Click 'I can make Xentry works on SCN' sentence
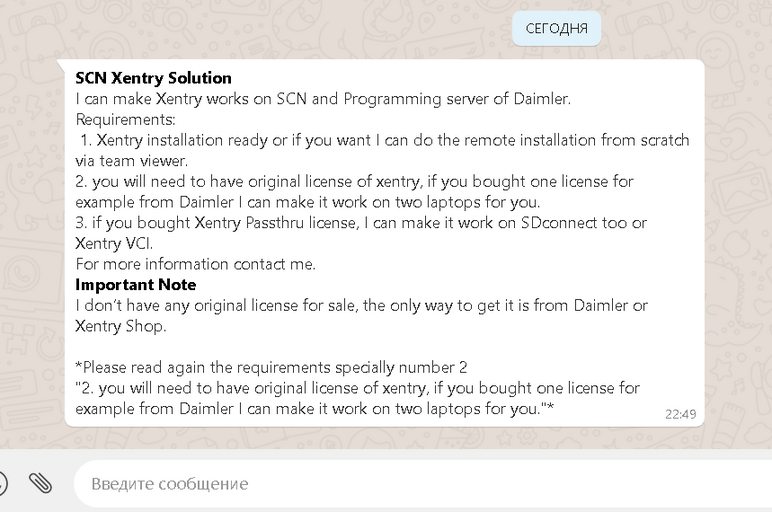 (x=322, y=99)
